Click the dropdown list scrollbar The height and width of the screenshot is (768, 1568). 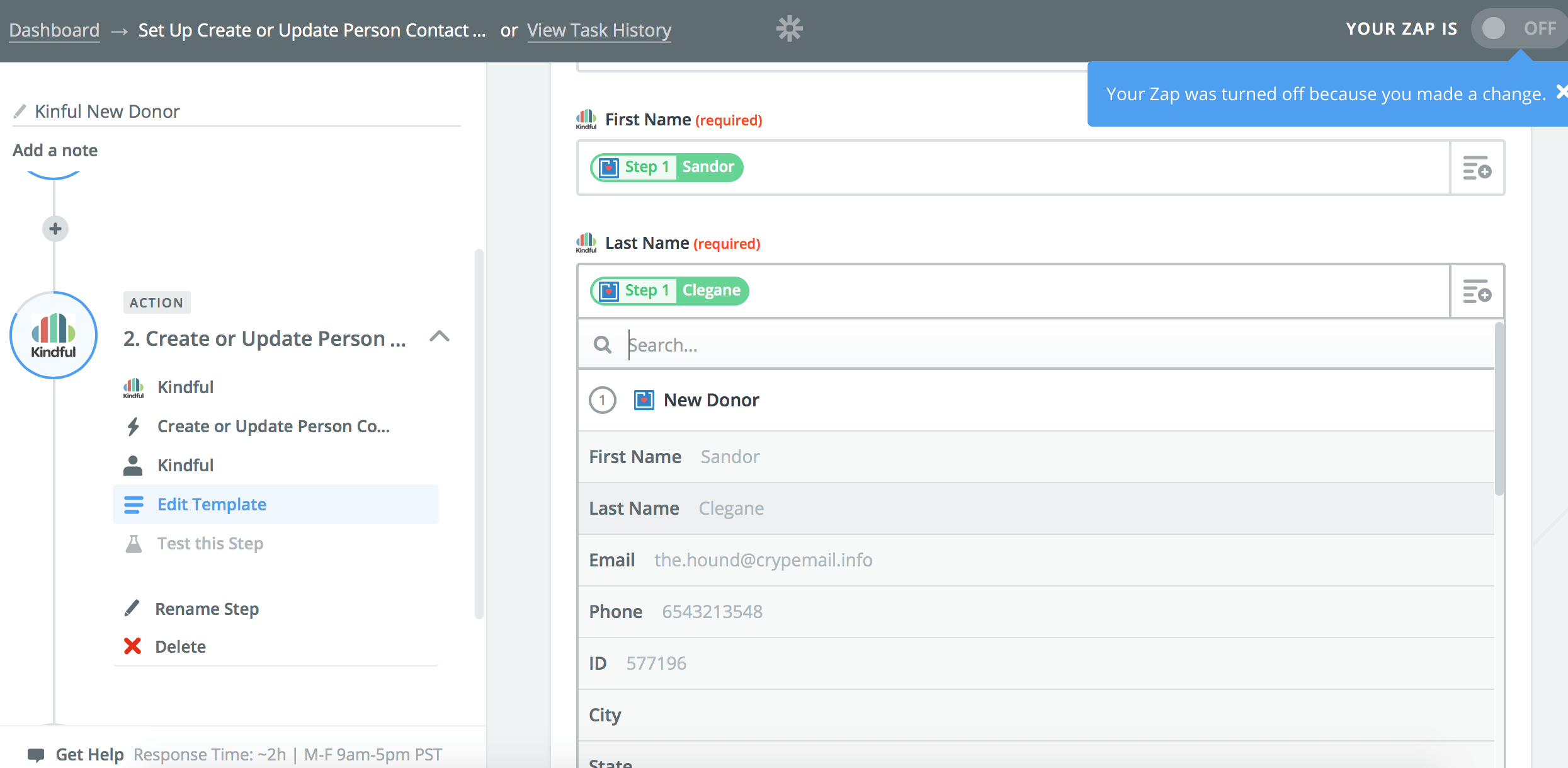pos(1499,410)
